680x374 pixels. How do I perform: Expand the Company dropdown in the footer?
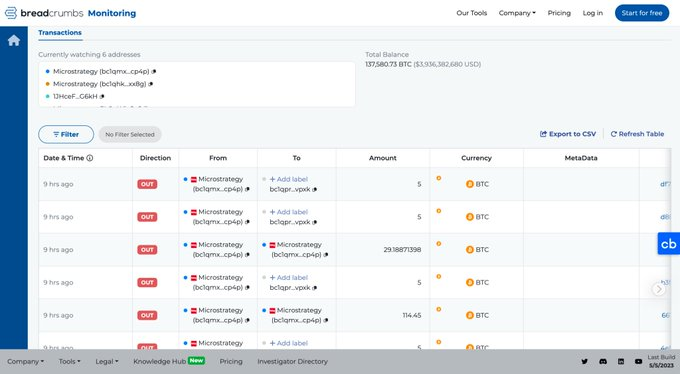coord(26,361)
